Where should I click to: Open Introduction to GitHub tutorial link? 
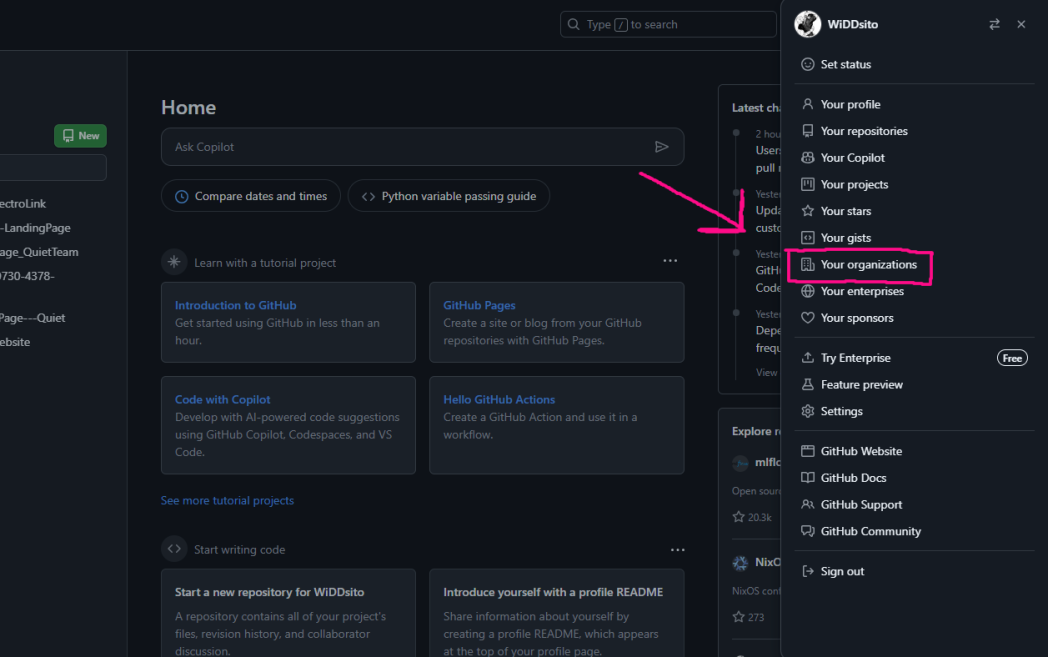tap(235, 305)
